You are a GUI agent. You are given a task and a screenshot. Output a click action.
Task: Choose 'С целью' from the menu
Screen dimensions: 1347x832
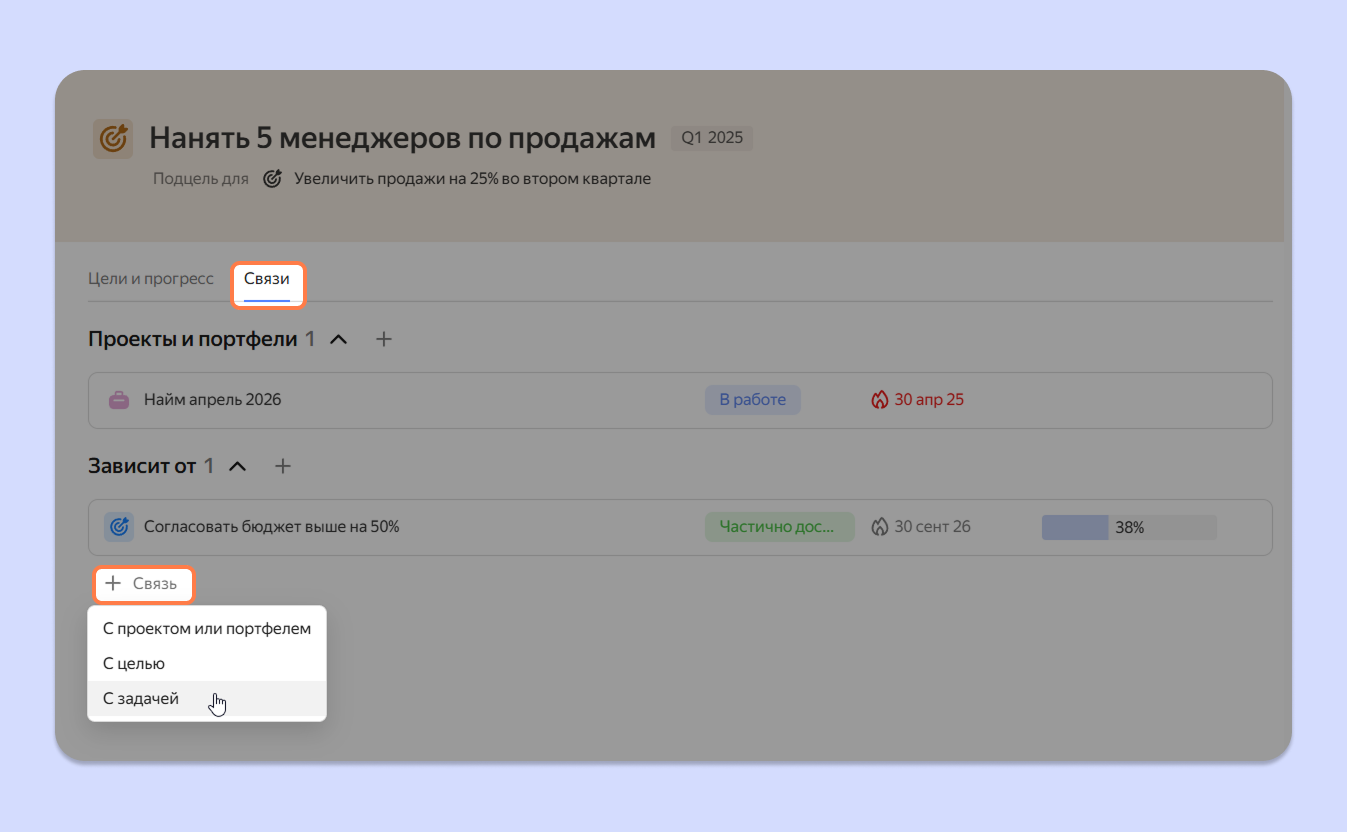(134, 663)
